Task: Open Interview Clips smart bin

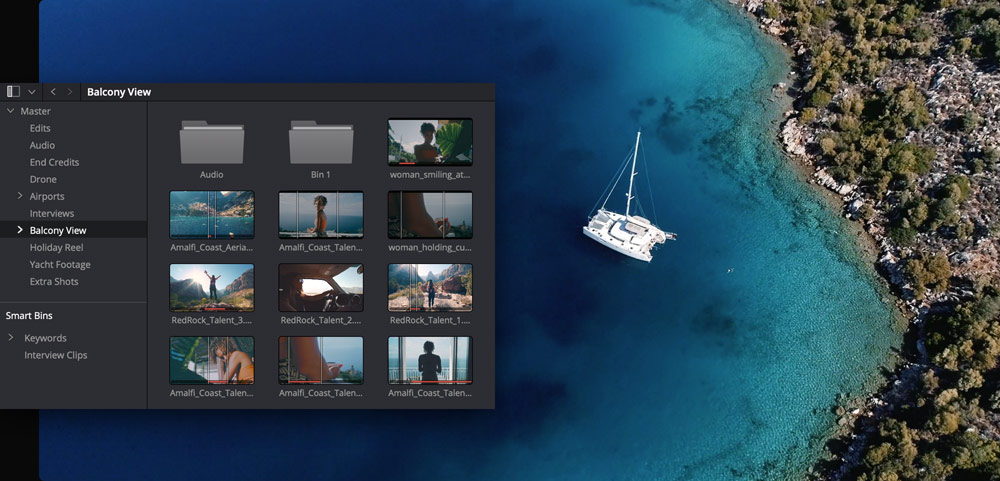Action: (x=56, y=355)
